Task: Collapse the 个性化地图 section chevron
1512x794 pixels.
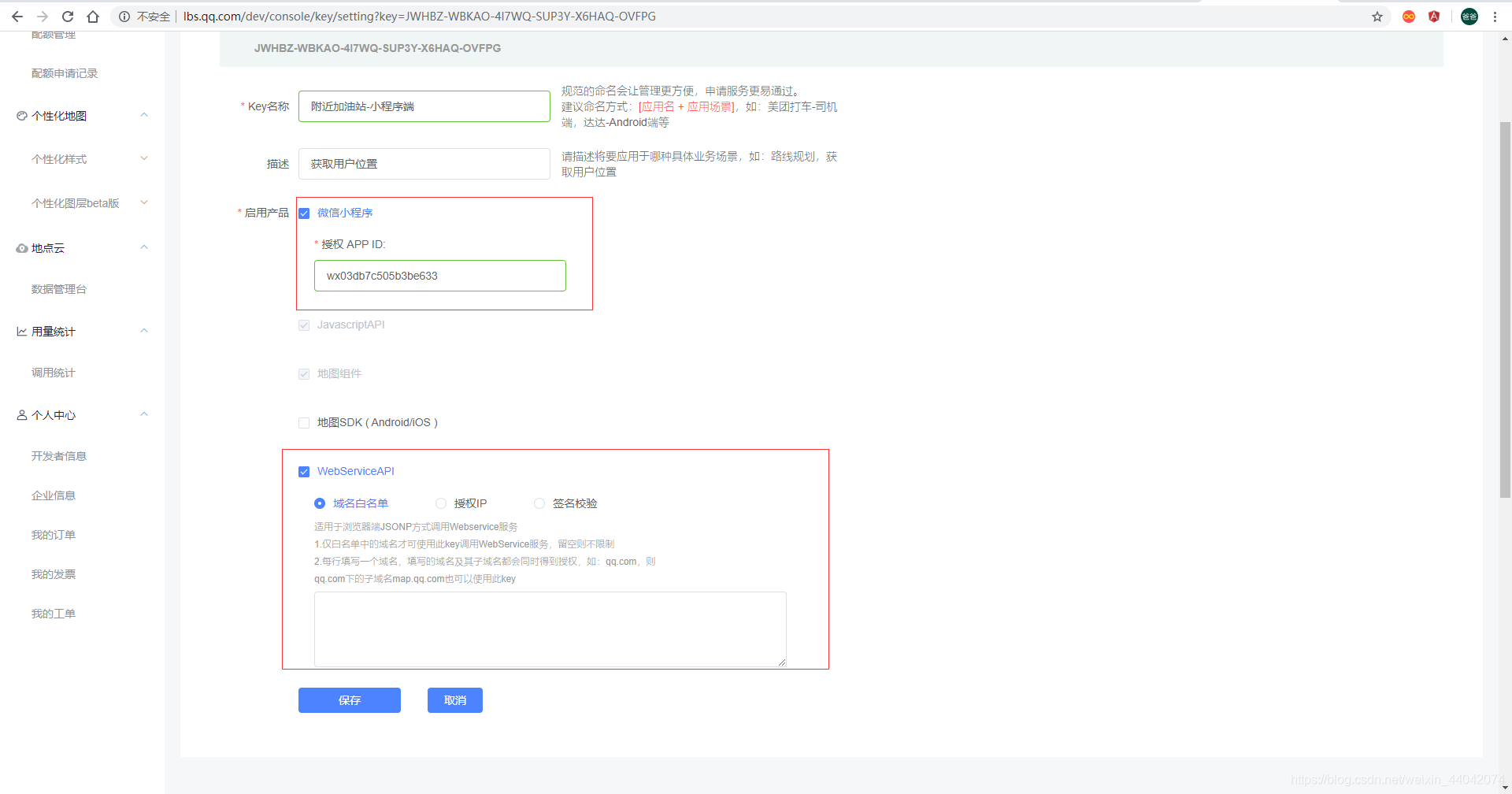Action: (x=144, y=115)
